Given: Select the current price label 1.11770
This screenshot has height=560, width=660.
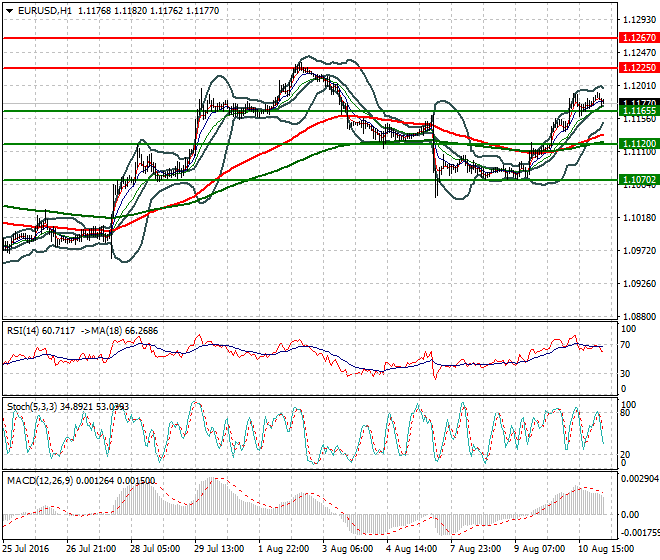Looking at the screenshot, I should pyautogui.click(x=639, y=102).
